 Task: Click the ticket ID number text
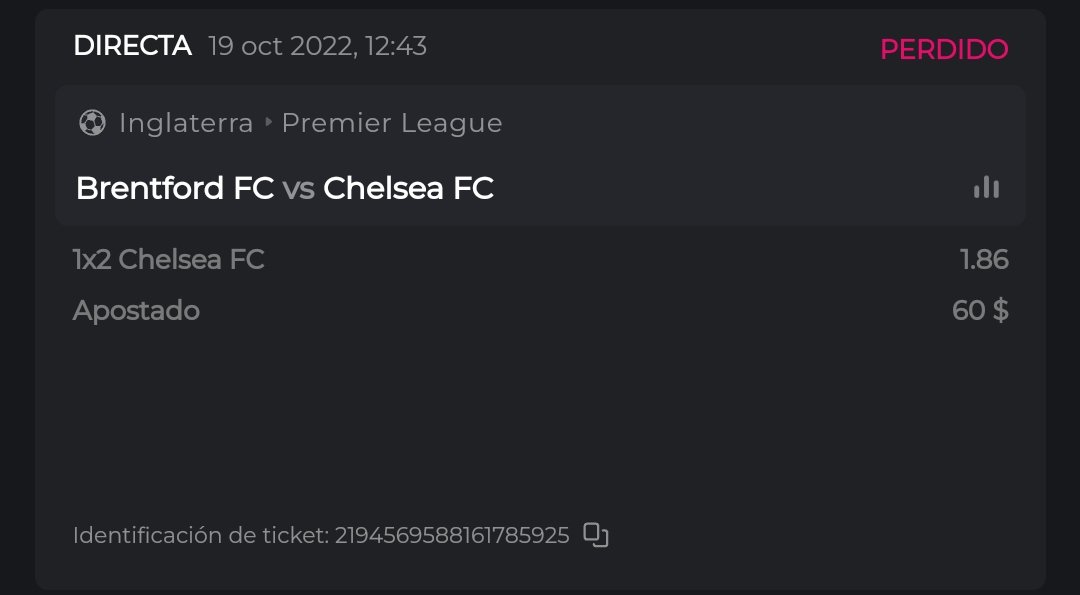coord(451,536)
